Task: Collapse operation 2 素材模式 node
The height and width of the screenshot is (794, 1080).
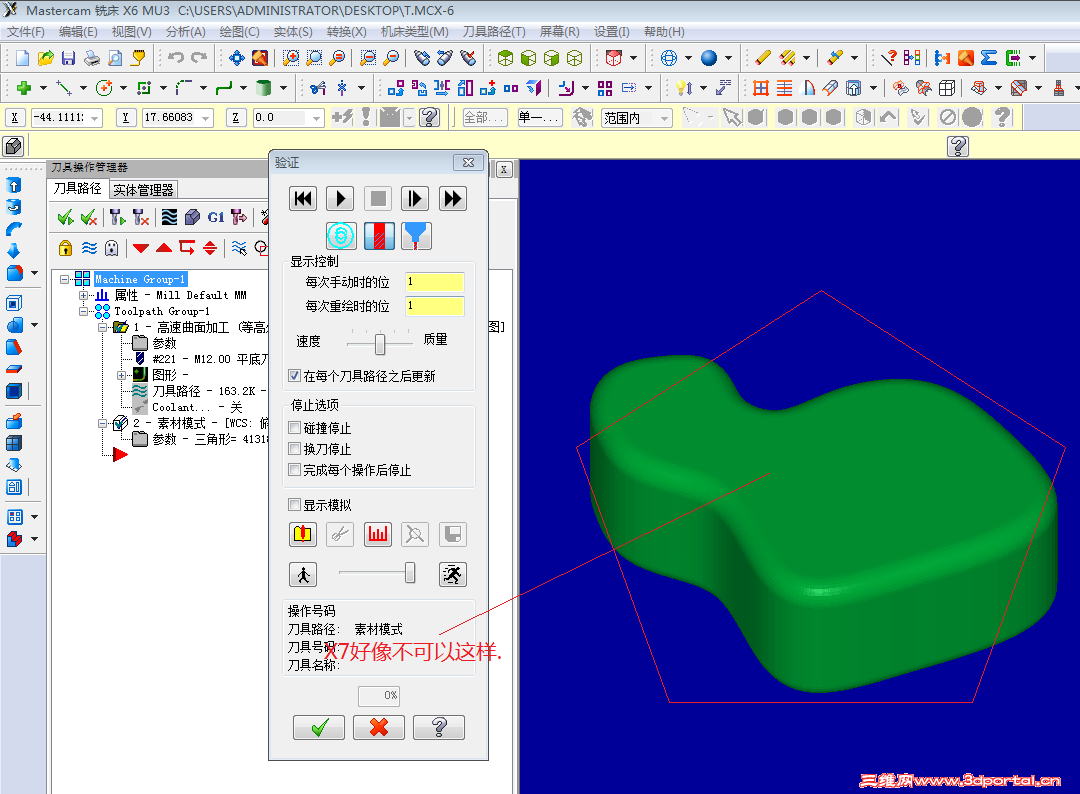Action: [103, 423]
